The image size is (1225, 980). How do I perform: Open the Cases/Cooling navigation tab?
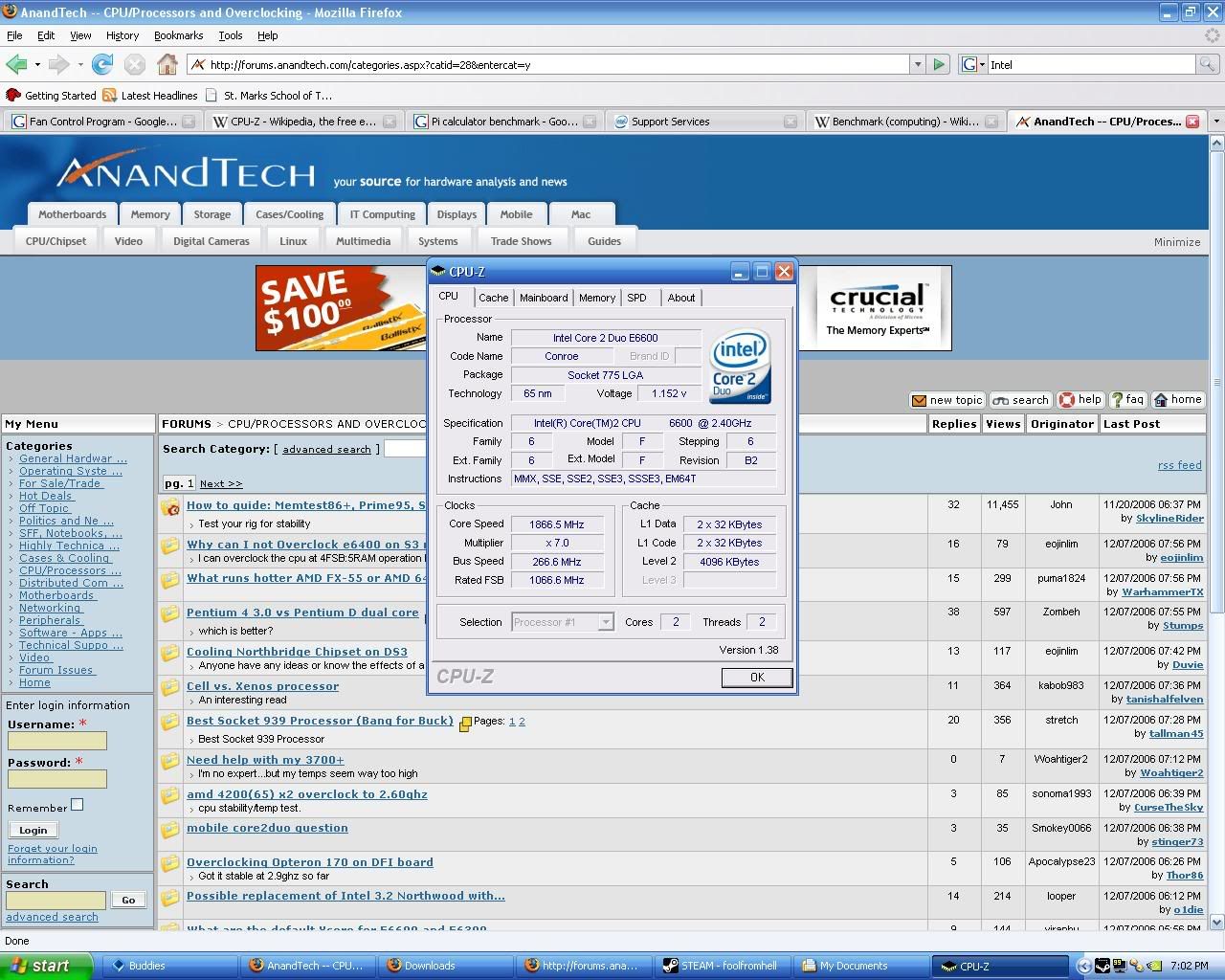[290, 214]
